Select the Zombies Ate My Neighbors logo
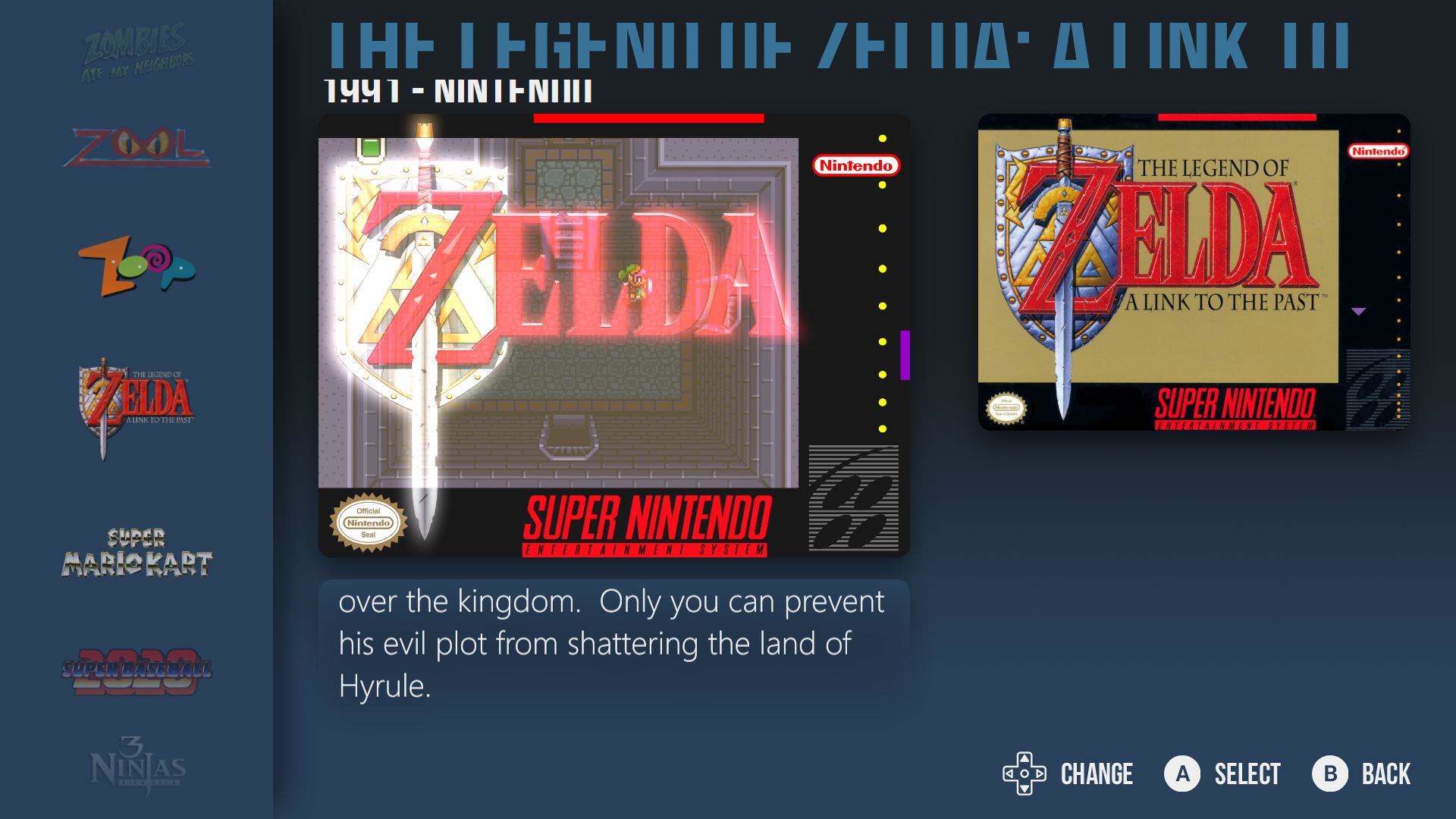 pyautogui.click(x=137, y=52)
